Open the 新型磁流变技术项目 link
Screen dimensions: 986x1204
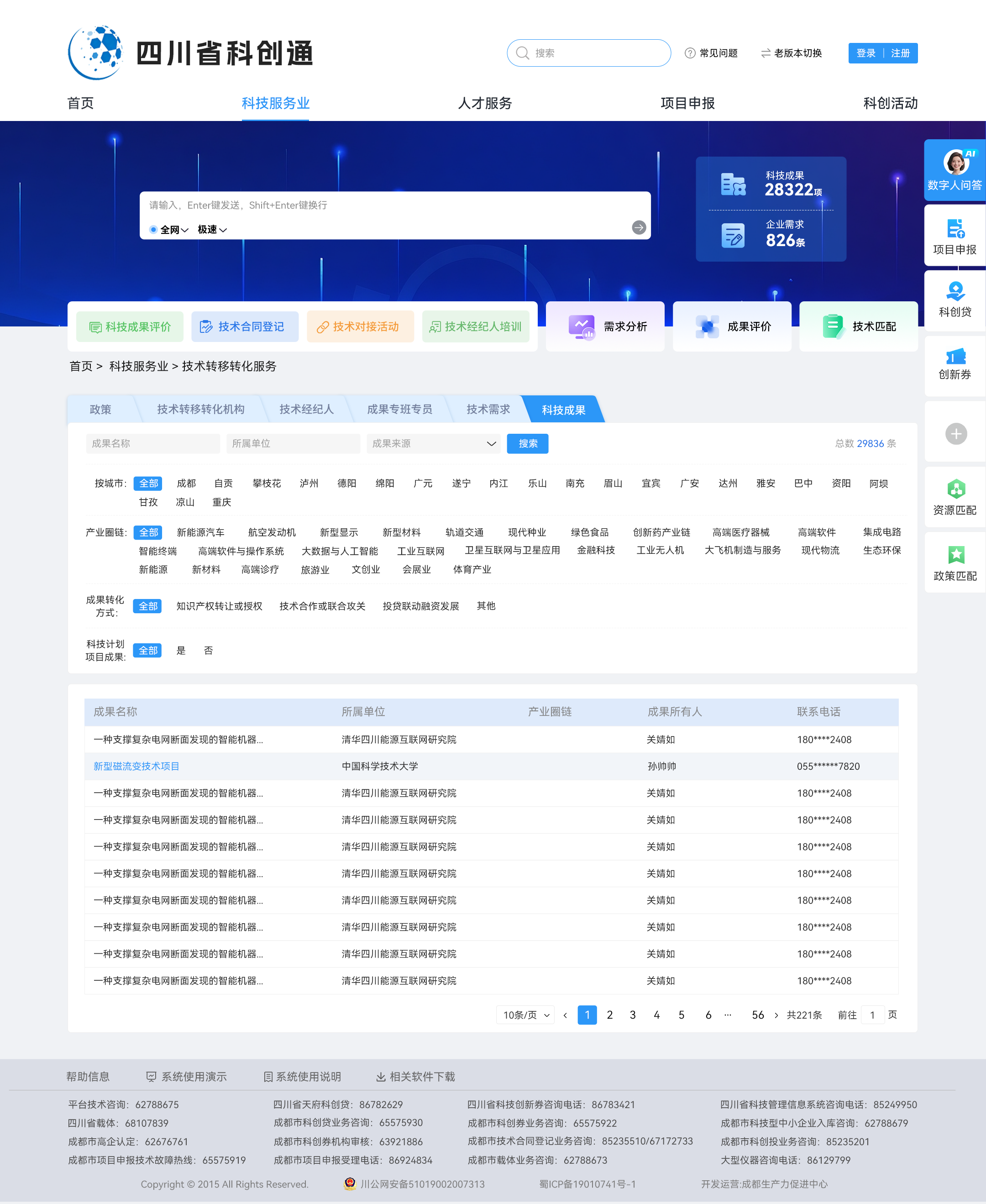click(136, 766)
